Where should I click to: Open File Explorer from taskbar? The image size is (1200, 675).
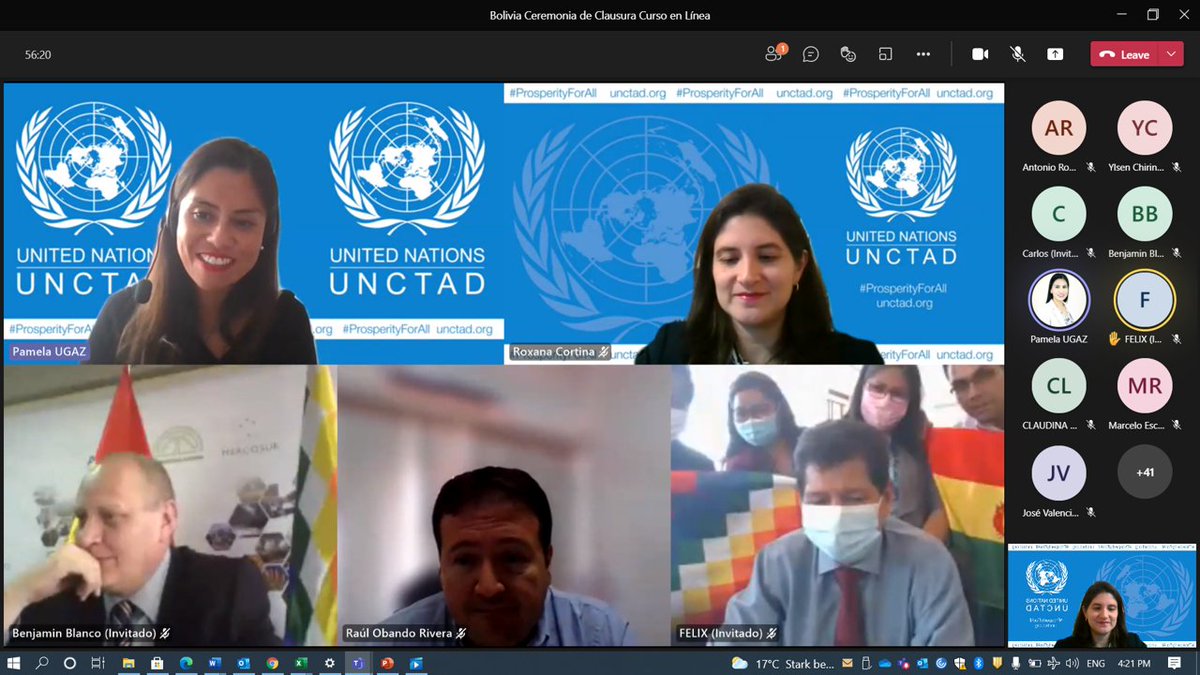[x=129, y=663]
